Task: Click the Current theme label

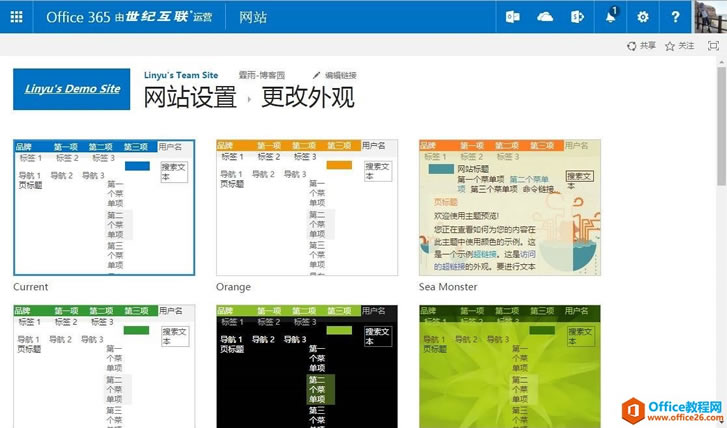Action: pos(31,287)
